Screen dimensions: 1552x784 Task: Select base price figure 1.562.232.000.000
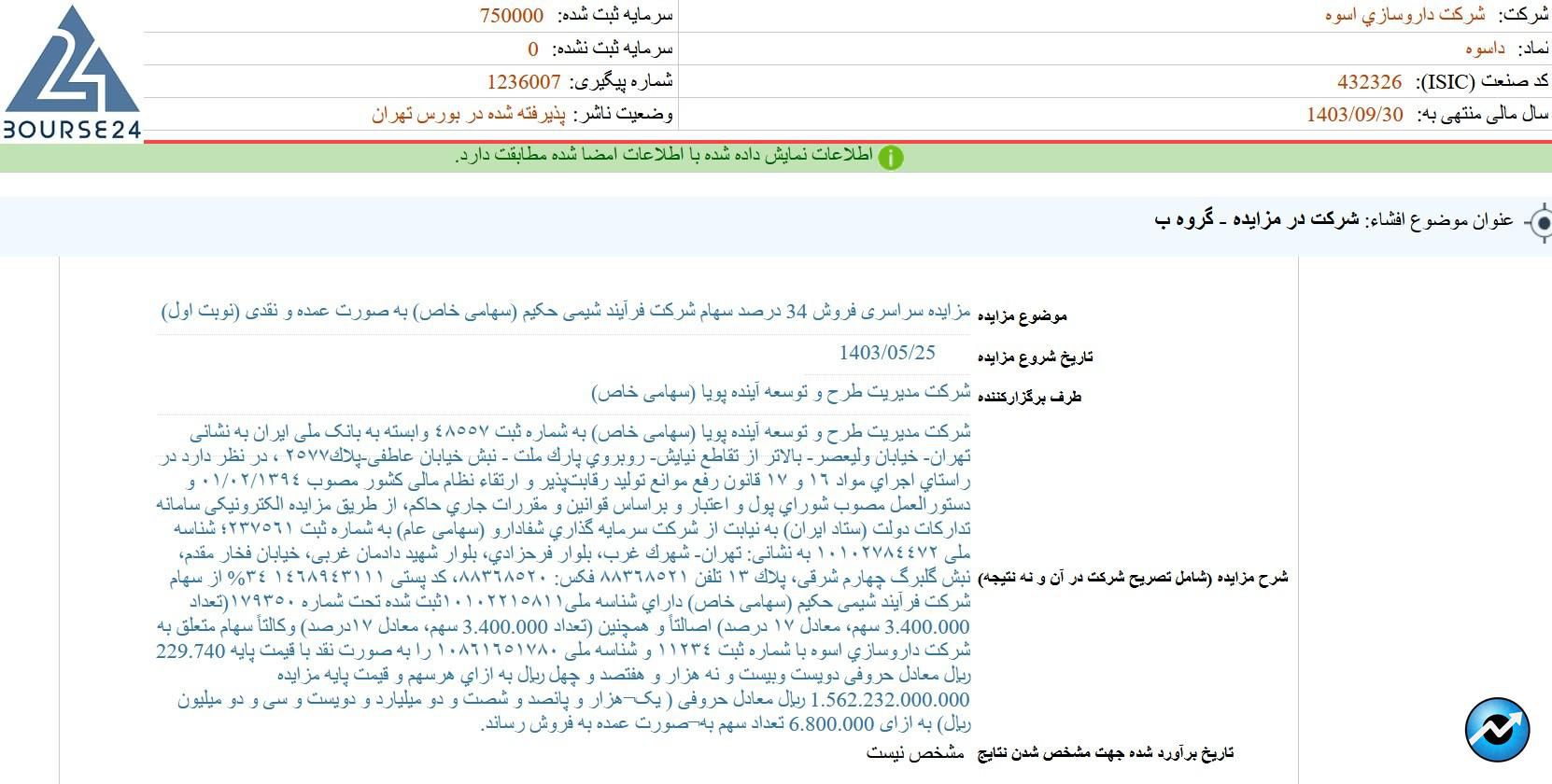(891, 700)
